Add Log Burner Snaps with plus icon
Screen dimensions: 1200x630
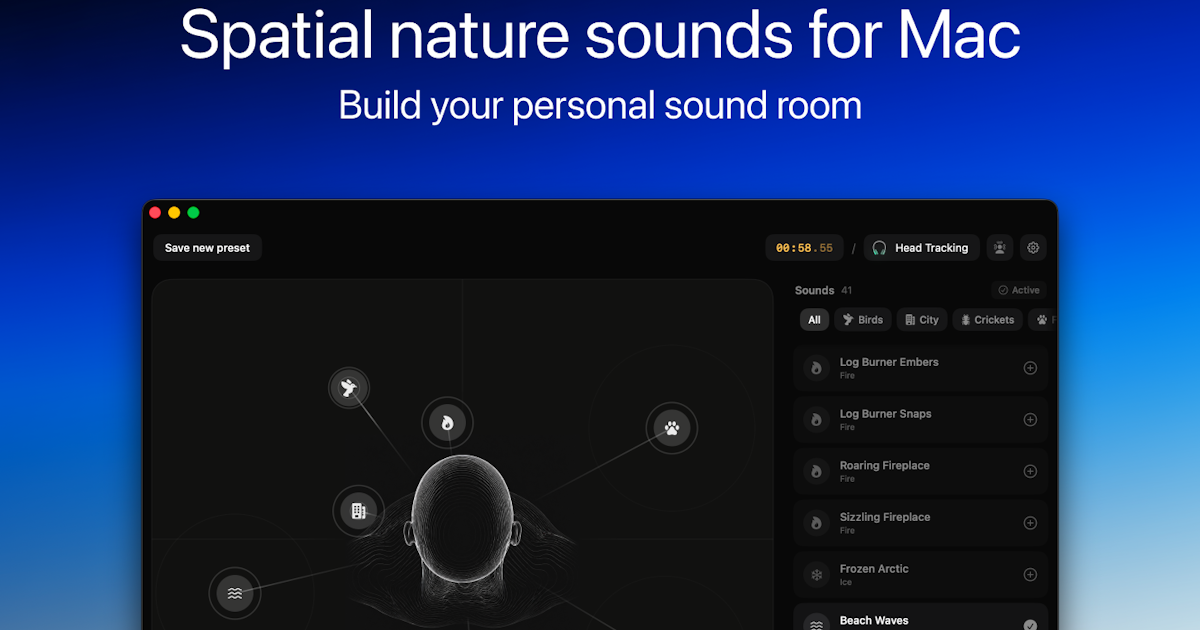tap(1030, 420)
